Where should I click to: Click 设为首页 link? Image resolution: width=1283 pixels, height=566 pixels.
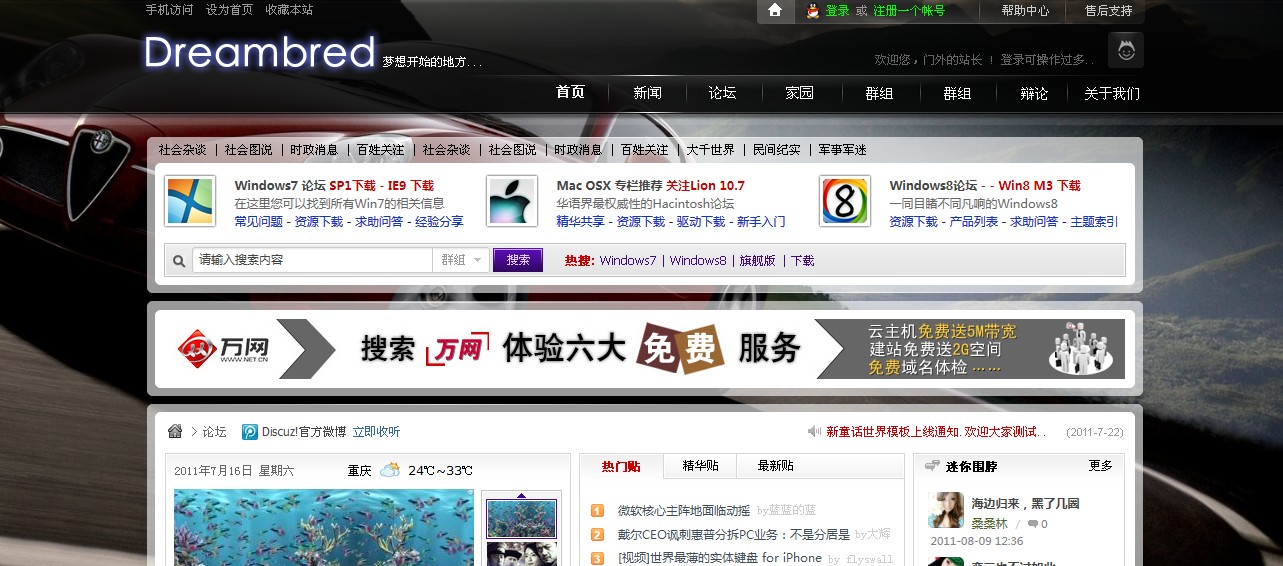(229, 10)
